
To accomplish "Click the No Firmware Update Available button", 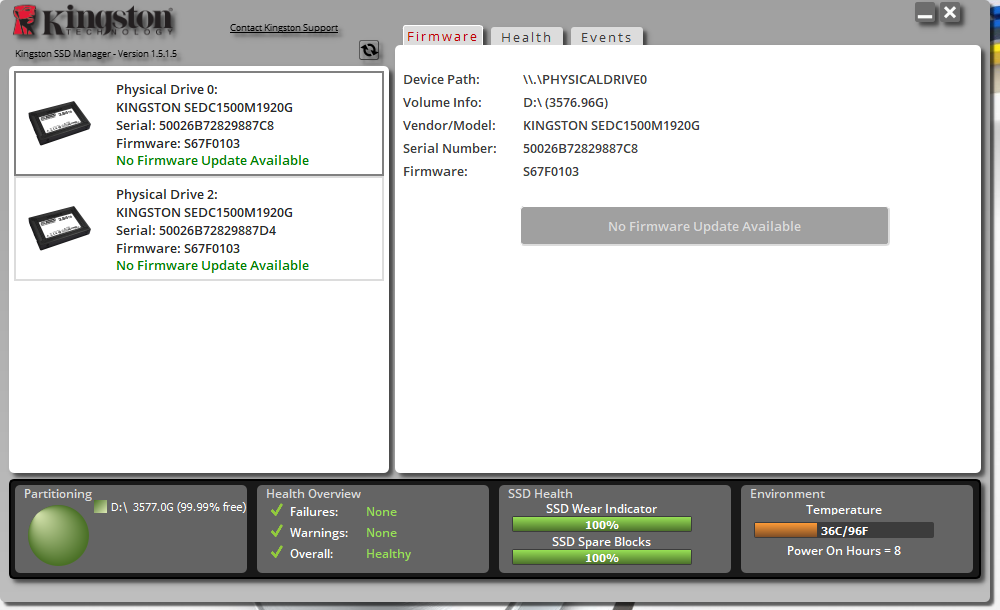I will point(705,226).
